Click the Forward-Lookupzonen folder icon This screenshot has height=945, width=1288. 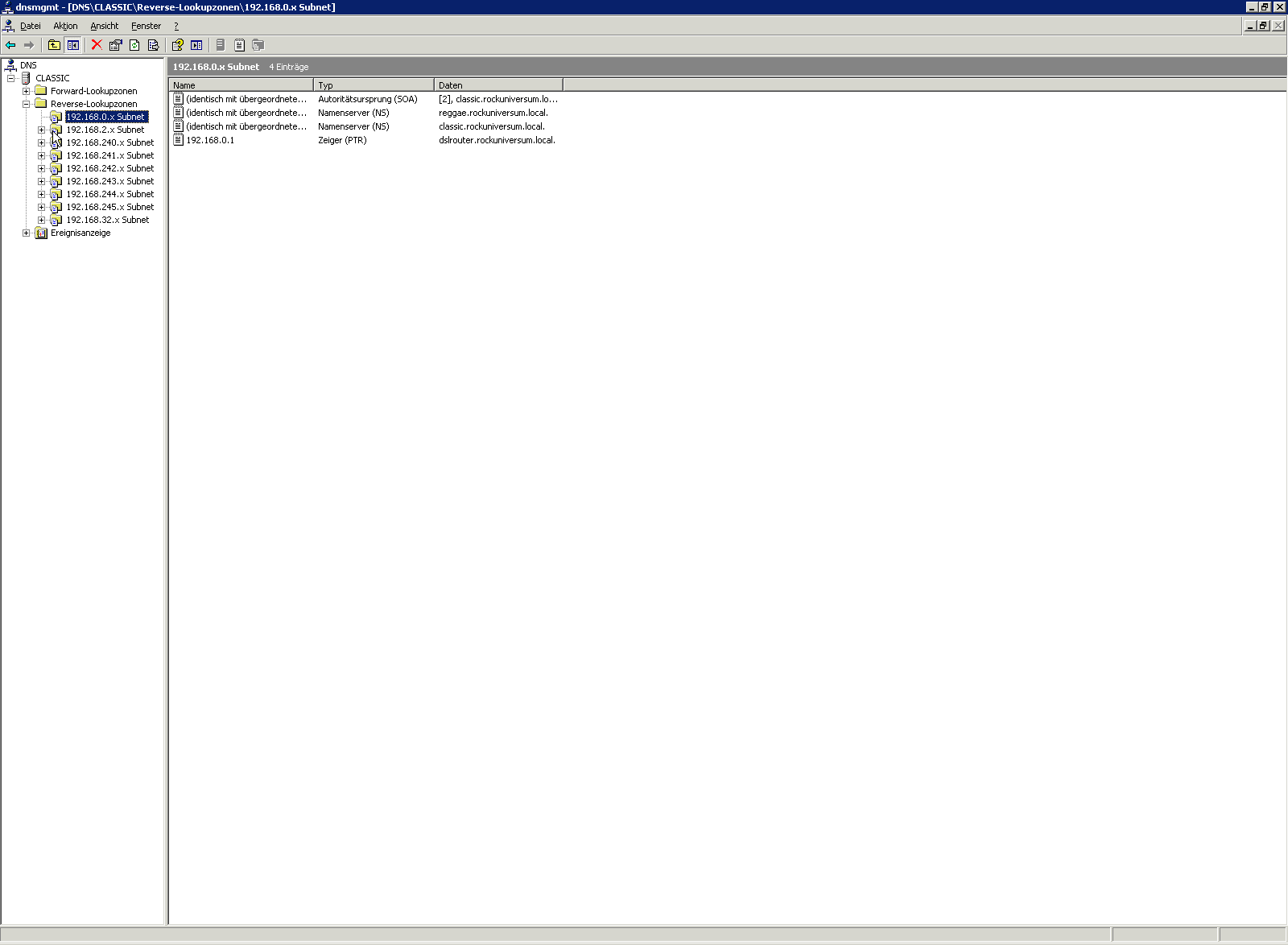pyautogui.click(x=41, y=91)
